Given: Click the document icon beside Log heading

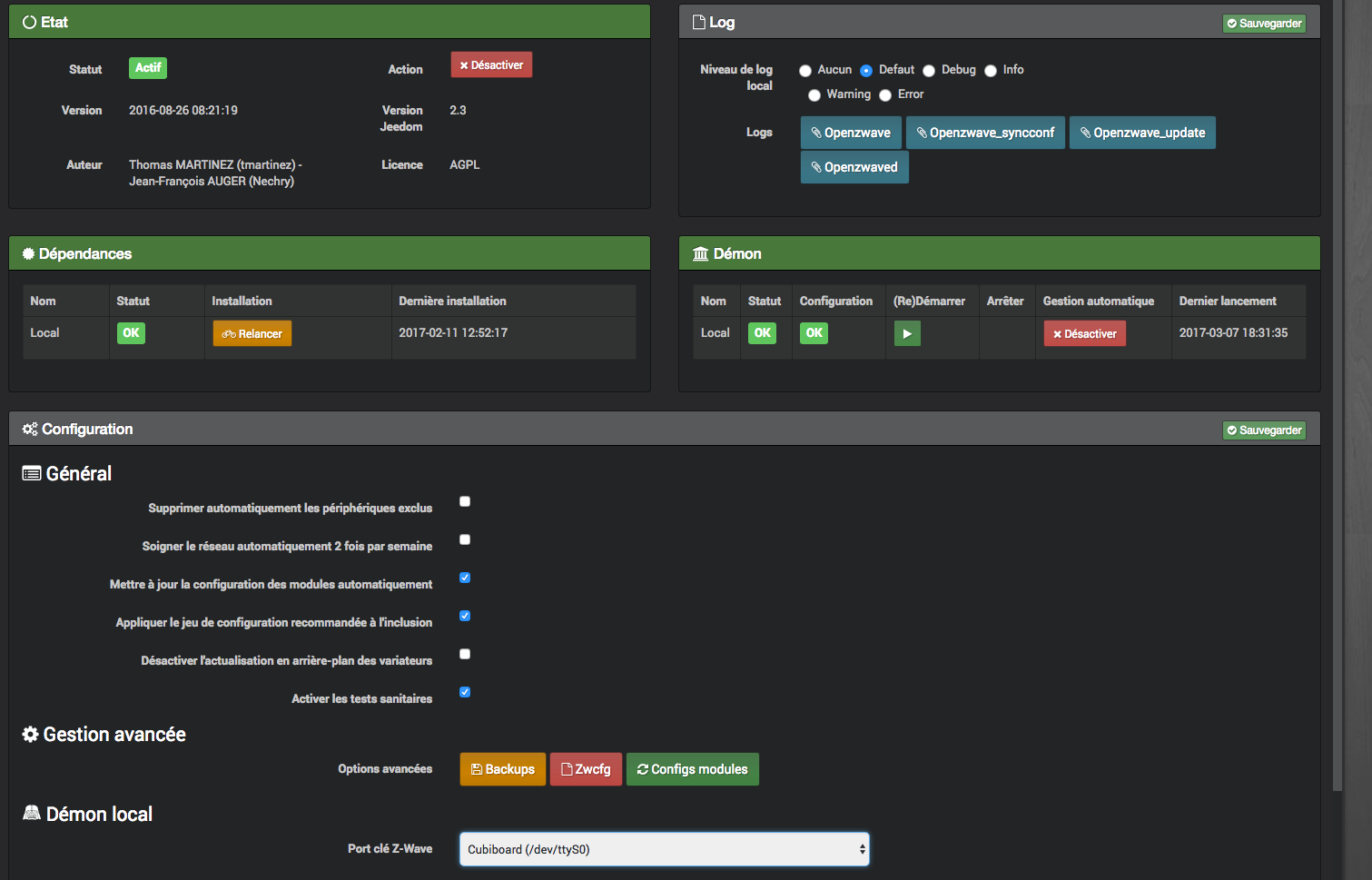Looking at the screenshot, I should (x=699, y=22).
